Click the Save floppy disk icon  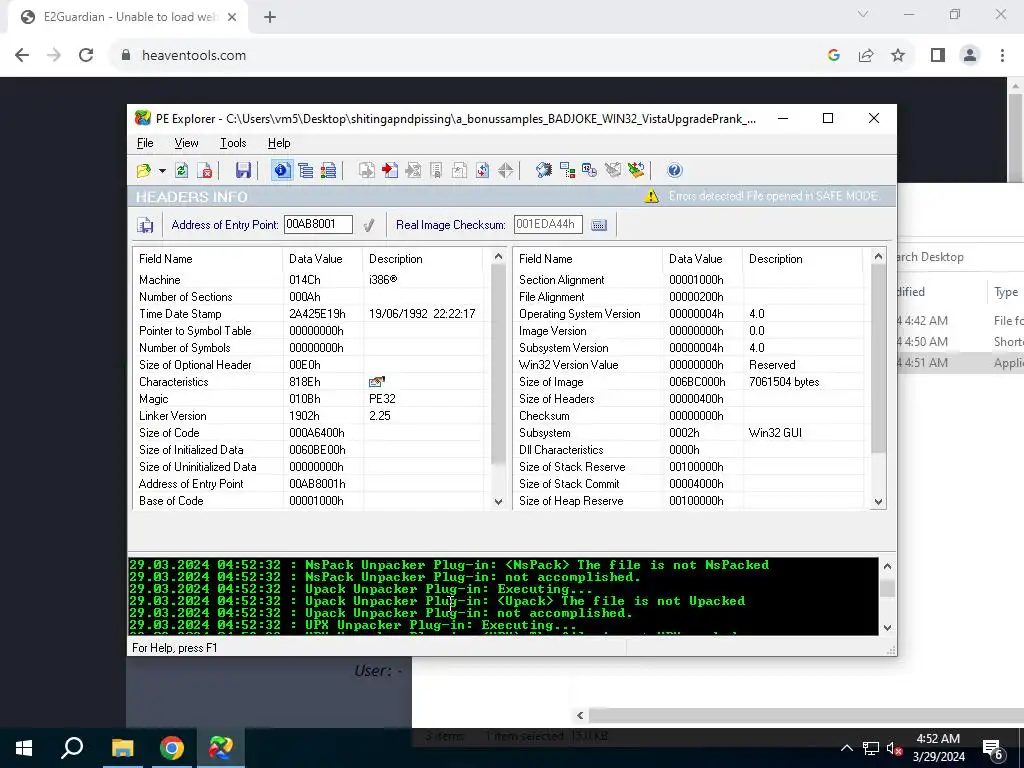pos(243,170)
